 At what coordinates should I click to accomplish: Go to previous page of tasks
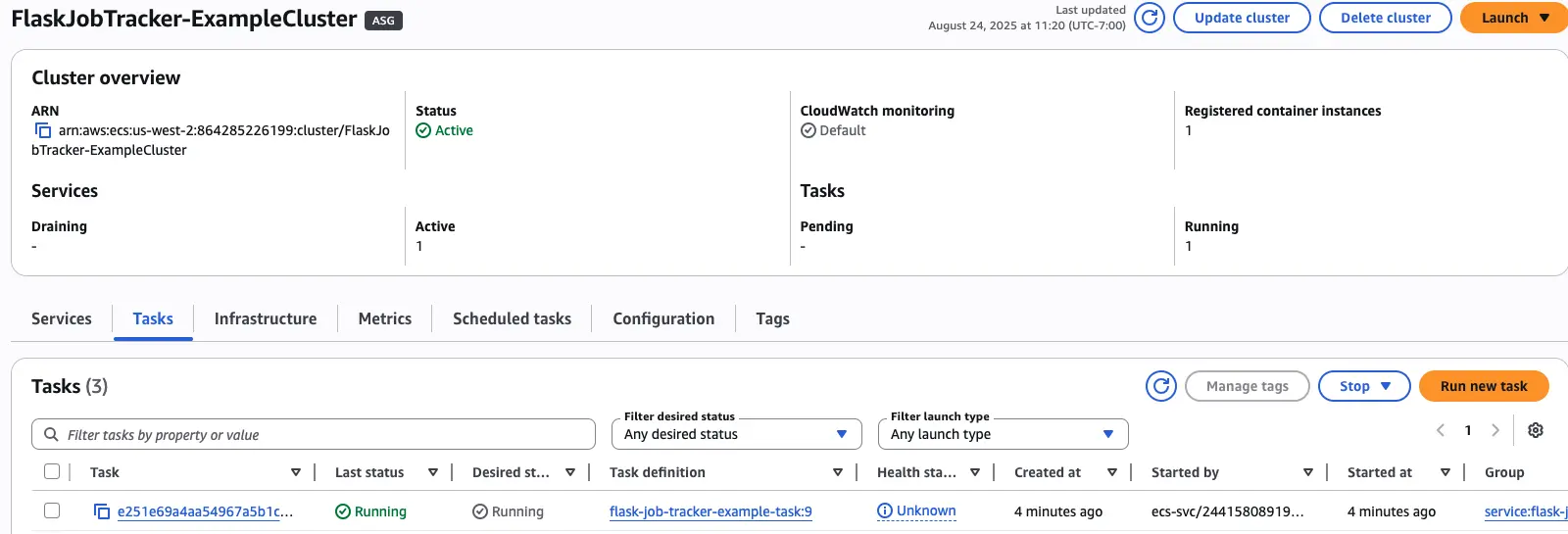tap(1441, 430)
